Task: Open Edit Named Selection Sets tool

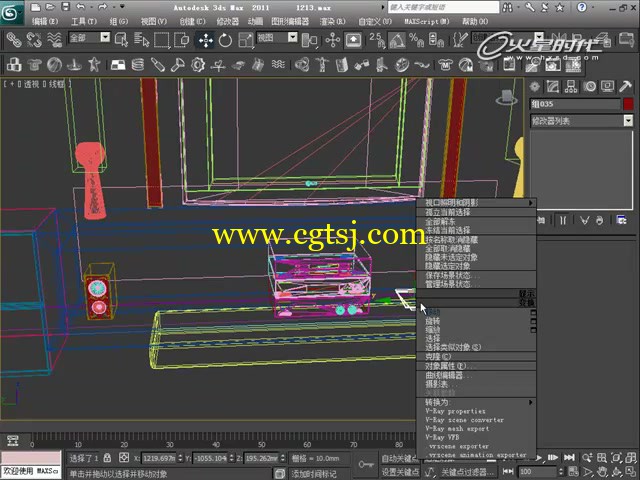Action: (x=460, y=40)
